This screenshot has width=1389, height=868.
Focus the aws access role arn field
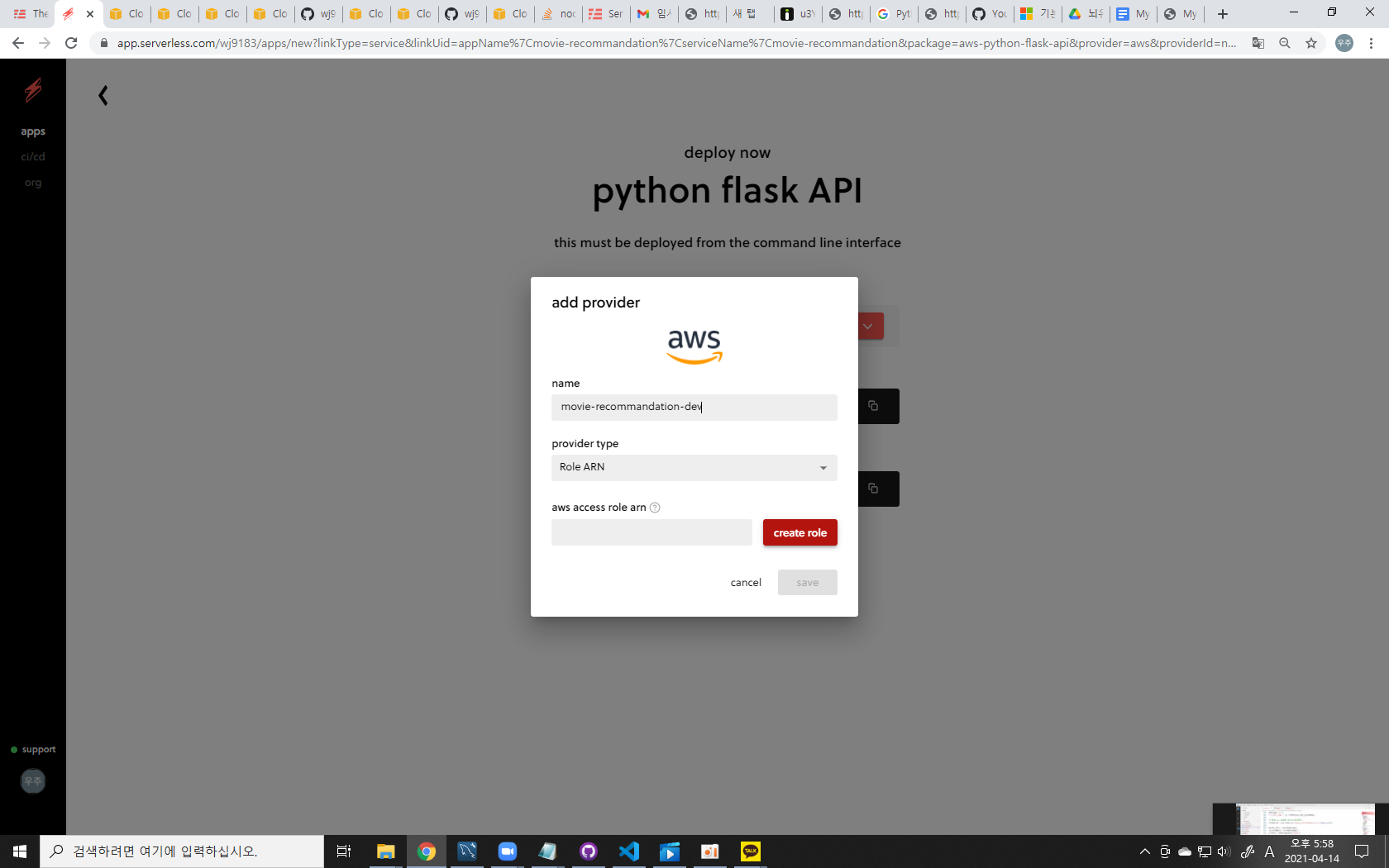[x=652, y=532]
